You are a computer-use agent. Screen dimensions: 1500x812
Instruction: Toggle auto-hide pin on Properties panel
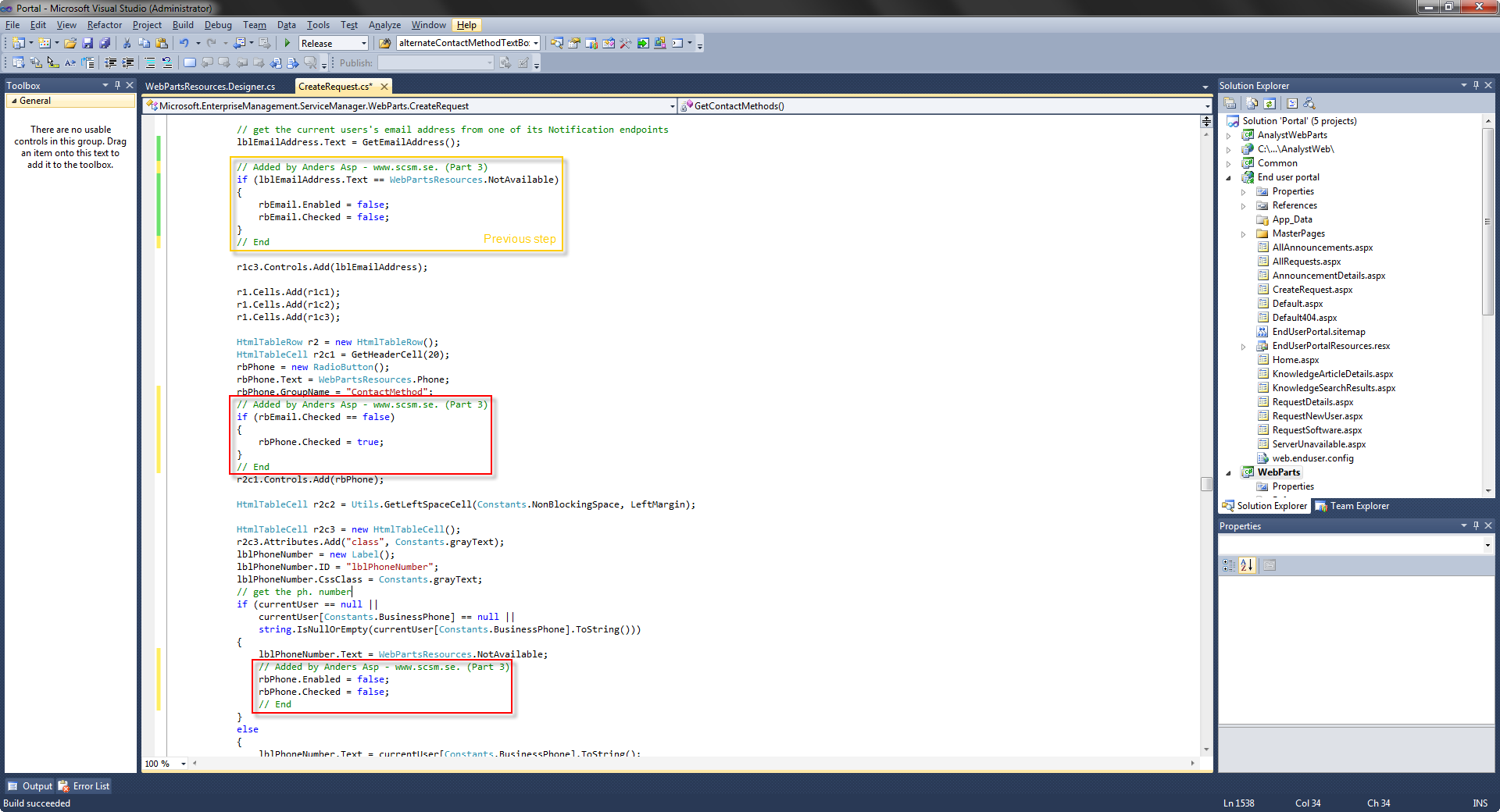[x=1476, y=525]
